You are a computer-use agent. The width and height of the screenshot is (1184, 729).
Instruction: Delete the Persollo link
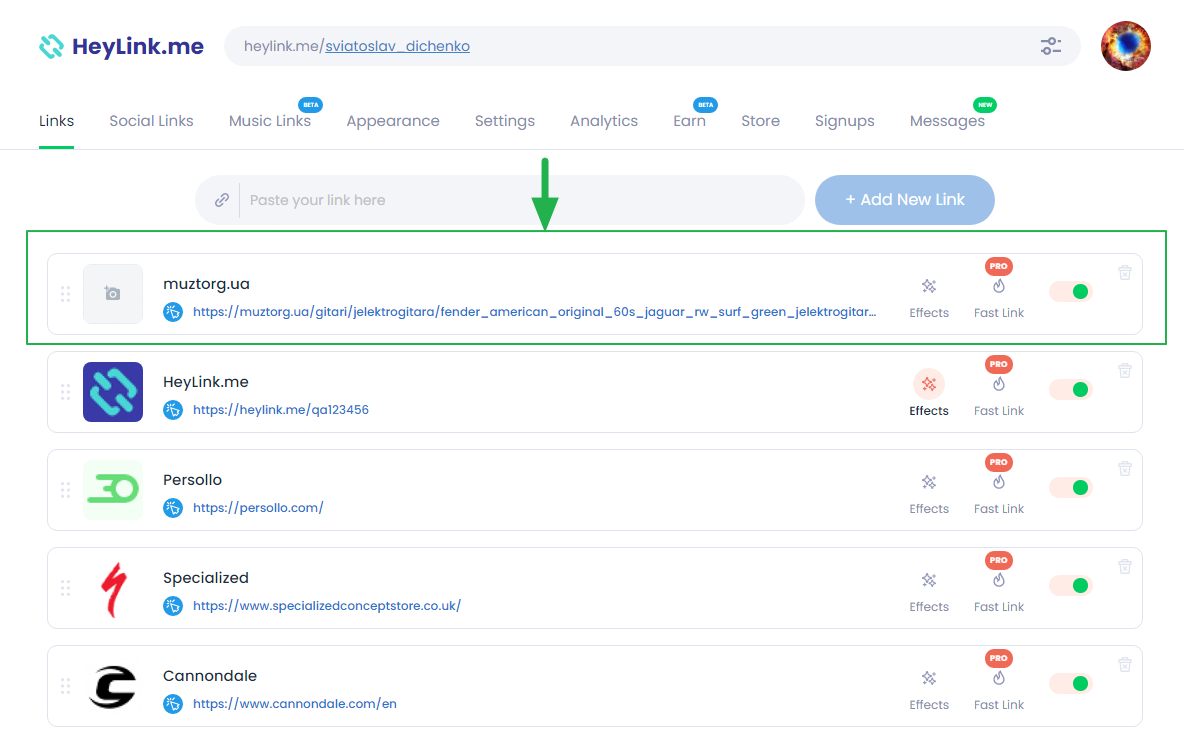point(1124,469)
